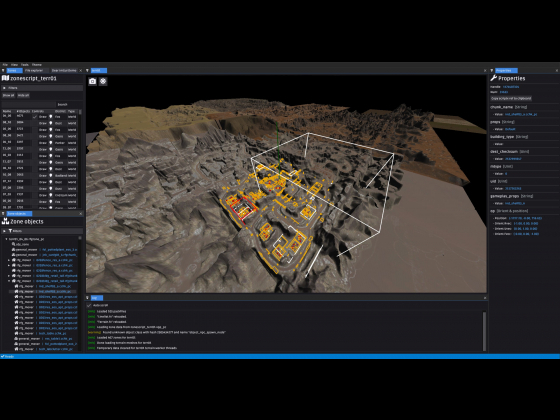The width and height of the screenshot is (560, 420).
Task: Collapse the root zone node in tree
Action: 6,239
